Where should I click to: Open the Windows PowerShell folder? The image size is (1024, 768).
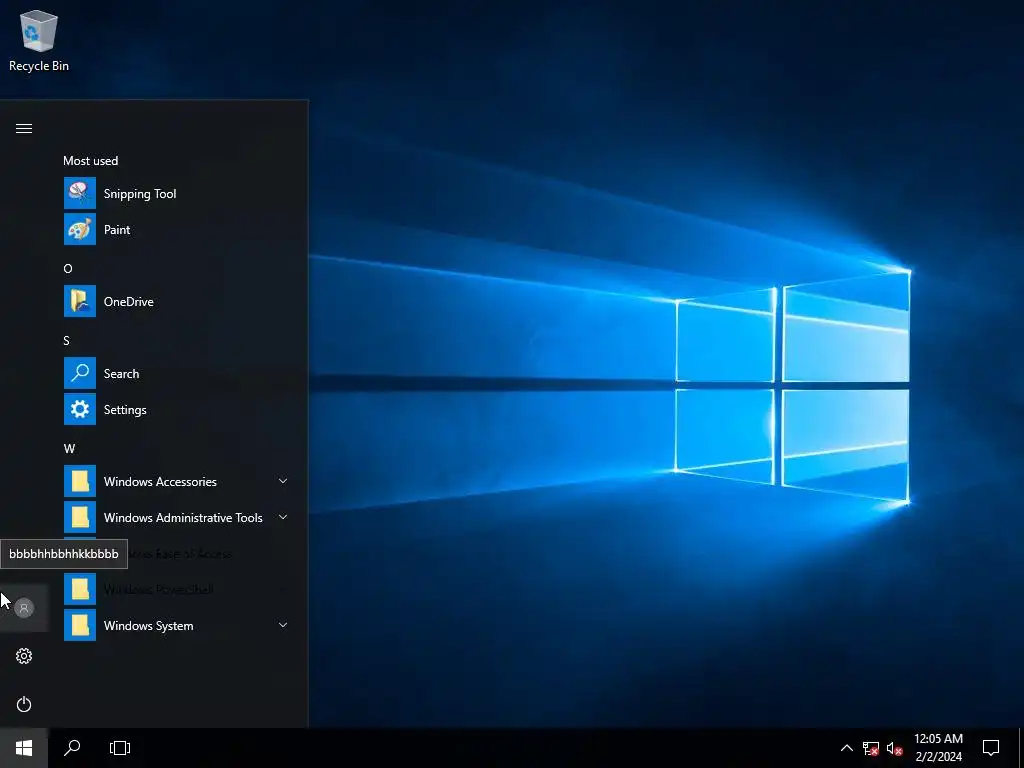[x=176, y=589]
